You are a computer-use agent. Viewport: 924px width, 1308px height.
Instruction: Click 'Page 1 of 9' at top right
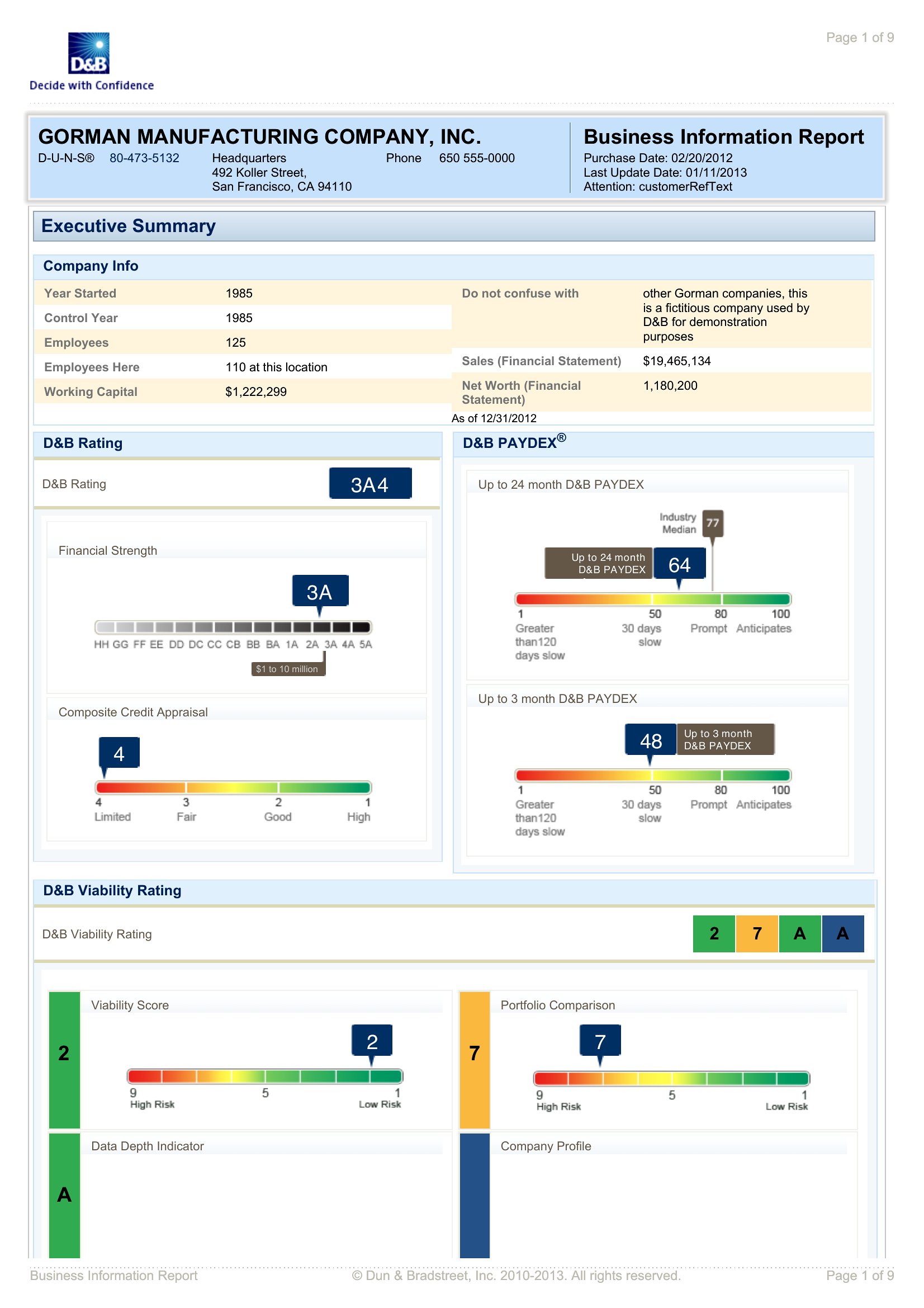click(x=860, y=37)
